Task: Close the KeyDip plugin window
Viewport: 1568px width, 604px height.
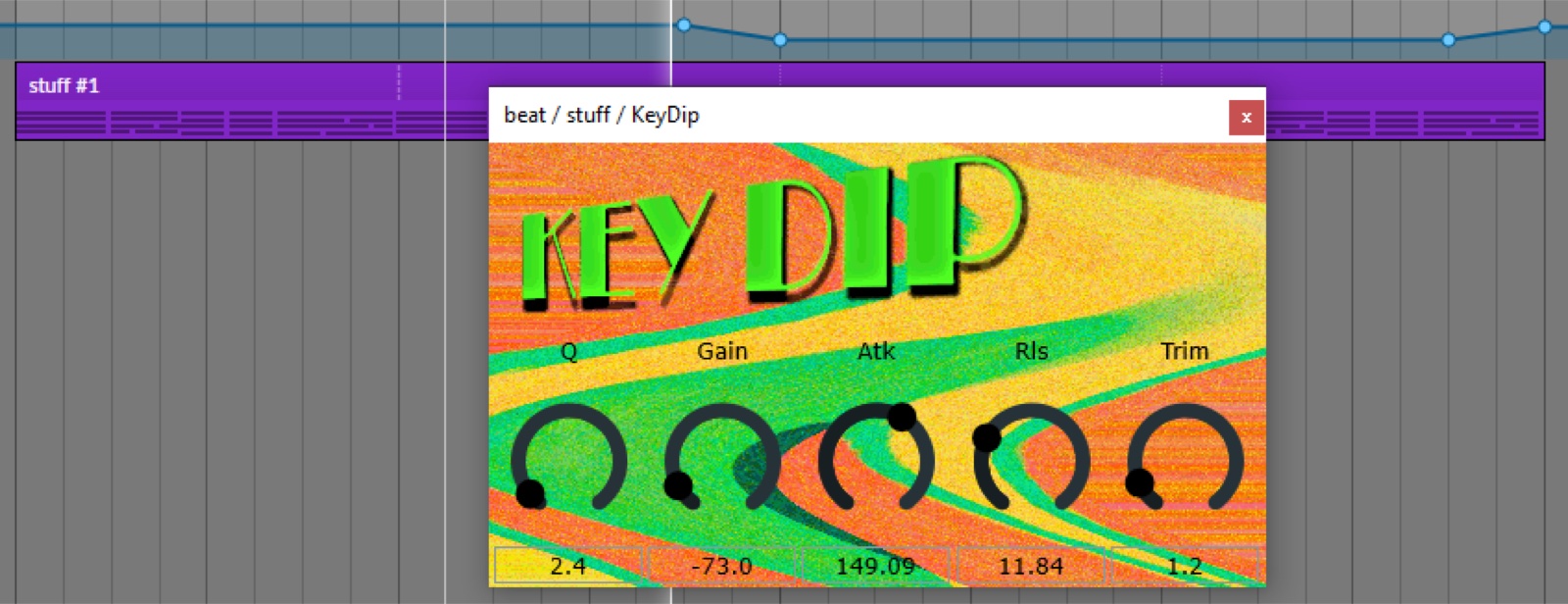Action: 1247,118
